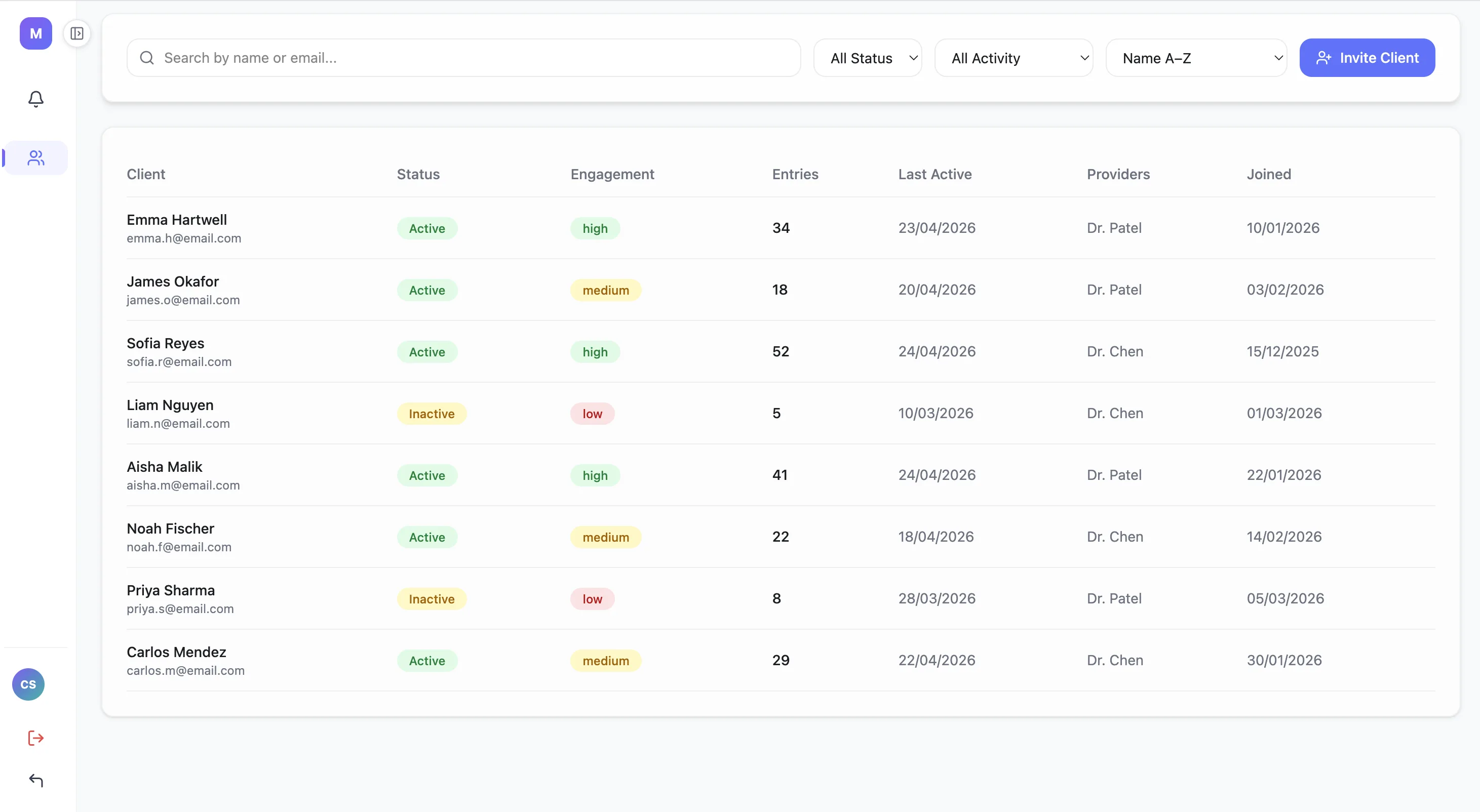Click the Engagement column header
The width and height of the screenshot is (1480, 812).
pos(612,174)
